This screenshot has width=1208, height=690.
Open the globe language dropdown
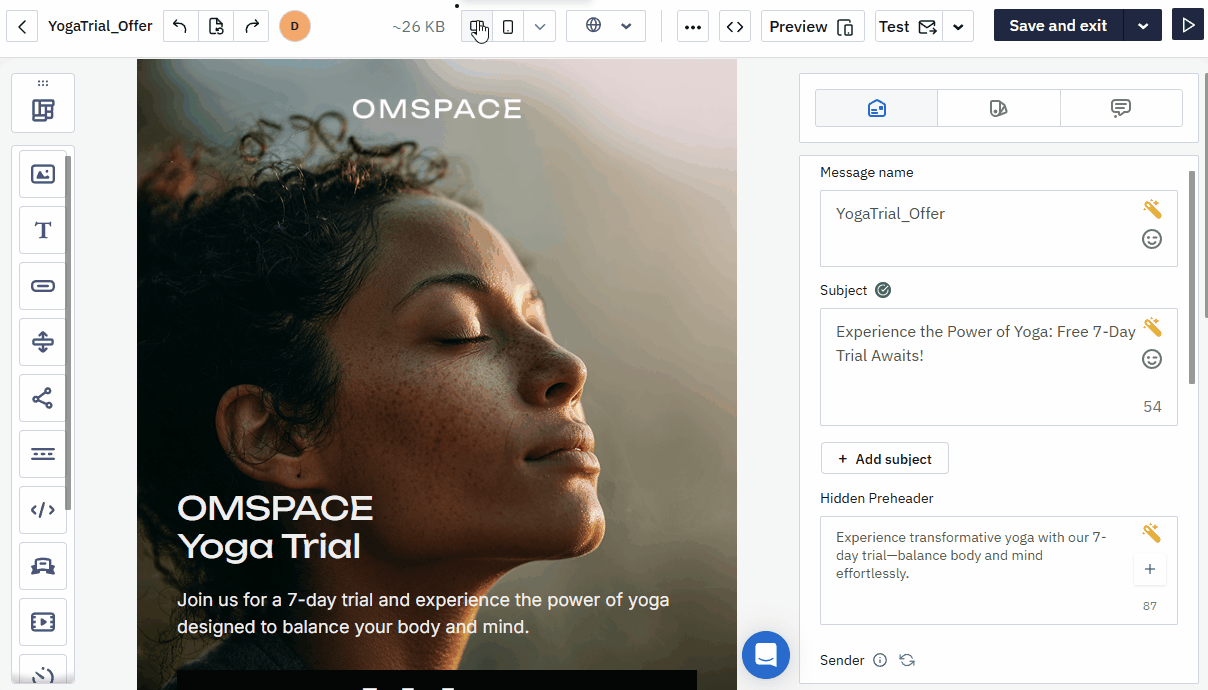(x=606, y=26)
